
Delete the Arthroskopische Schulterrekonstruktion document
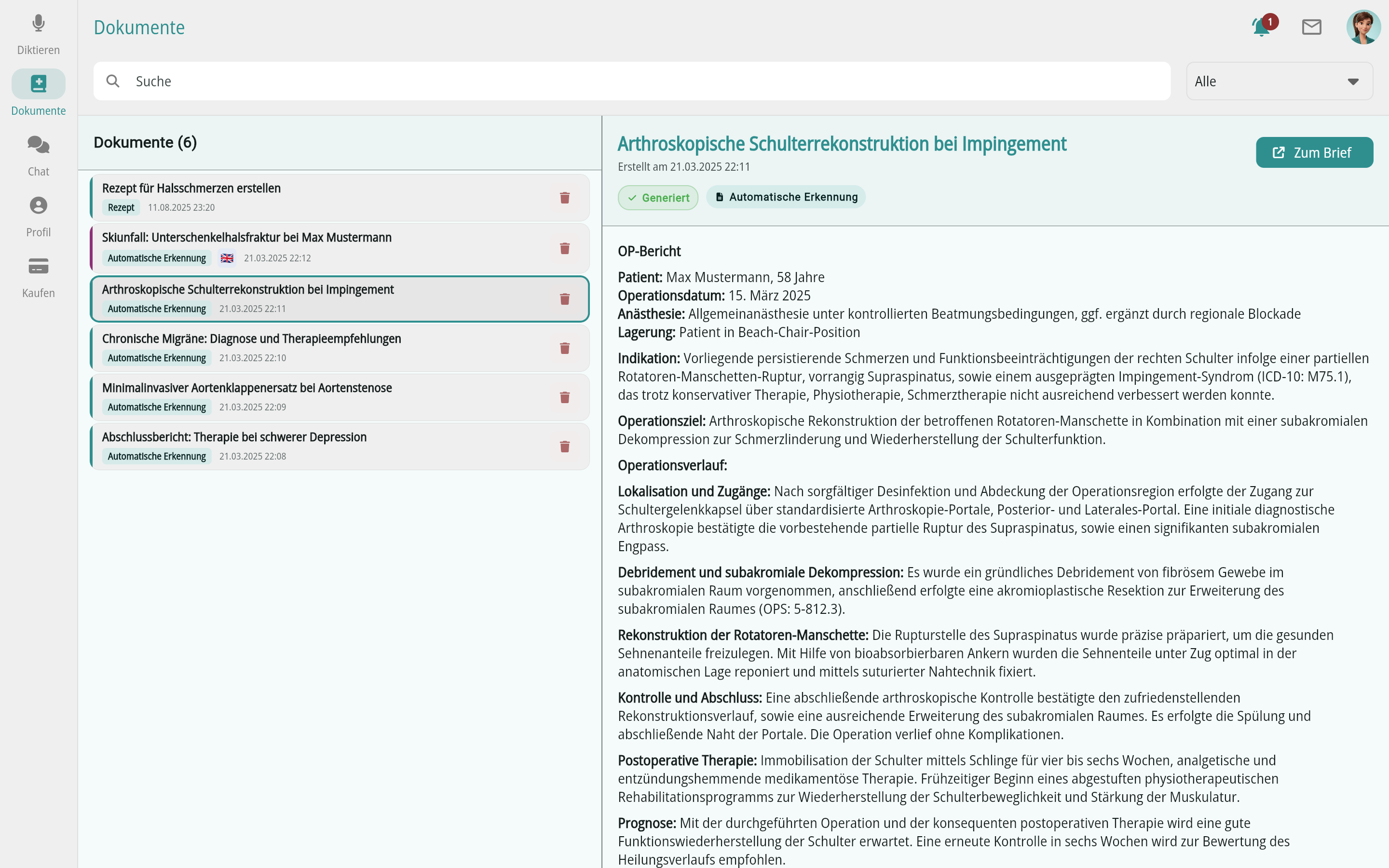click(x=565, y=298)
